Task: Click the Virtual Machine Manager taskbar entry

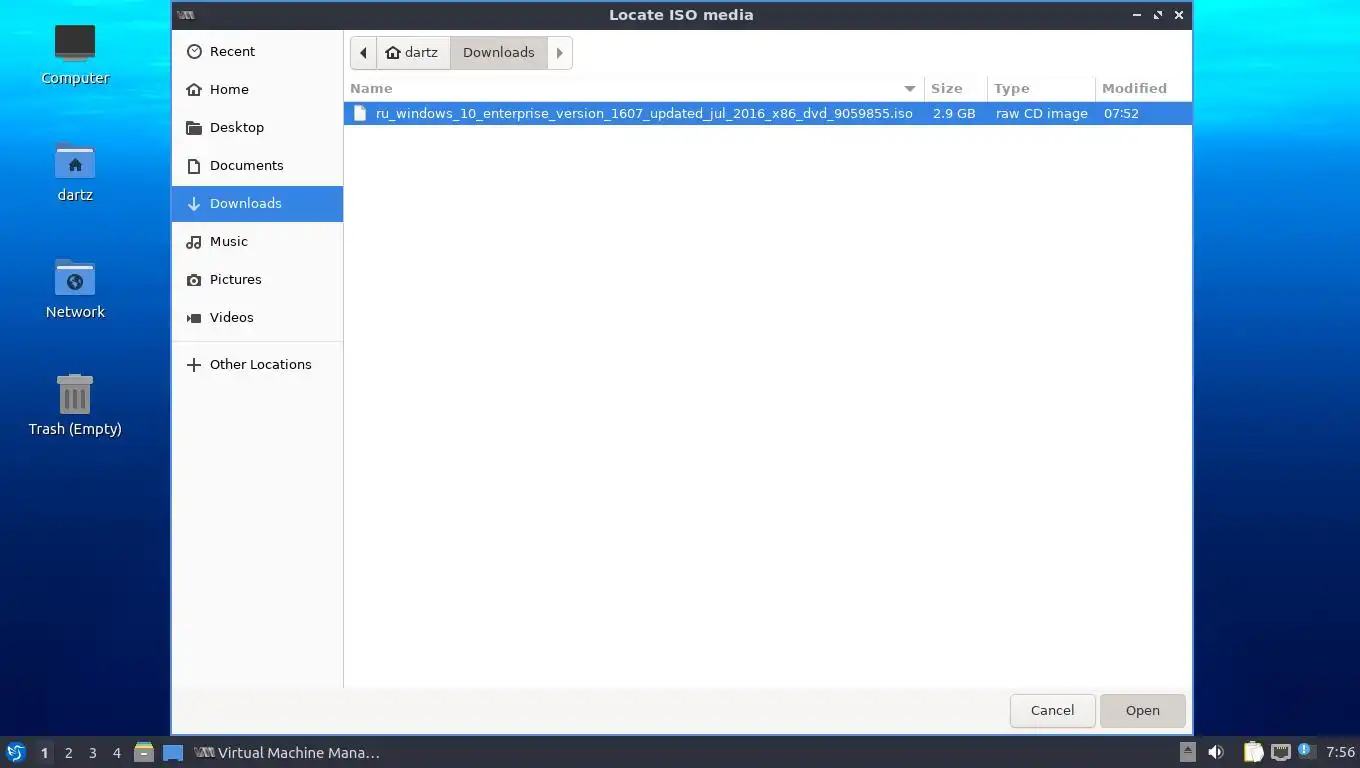Action: coord(287,752)
